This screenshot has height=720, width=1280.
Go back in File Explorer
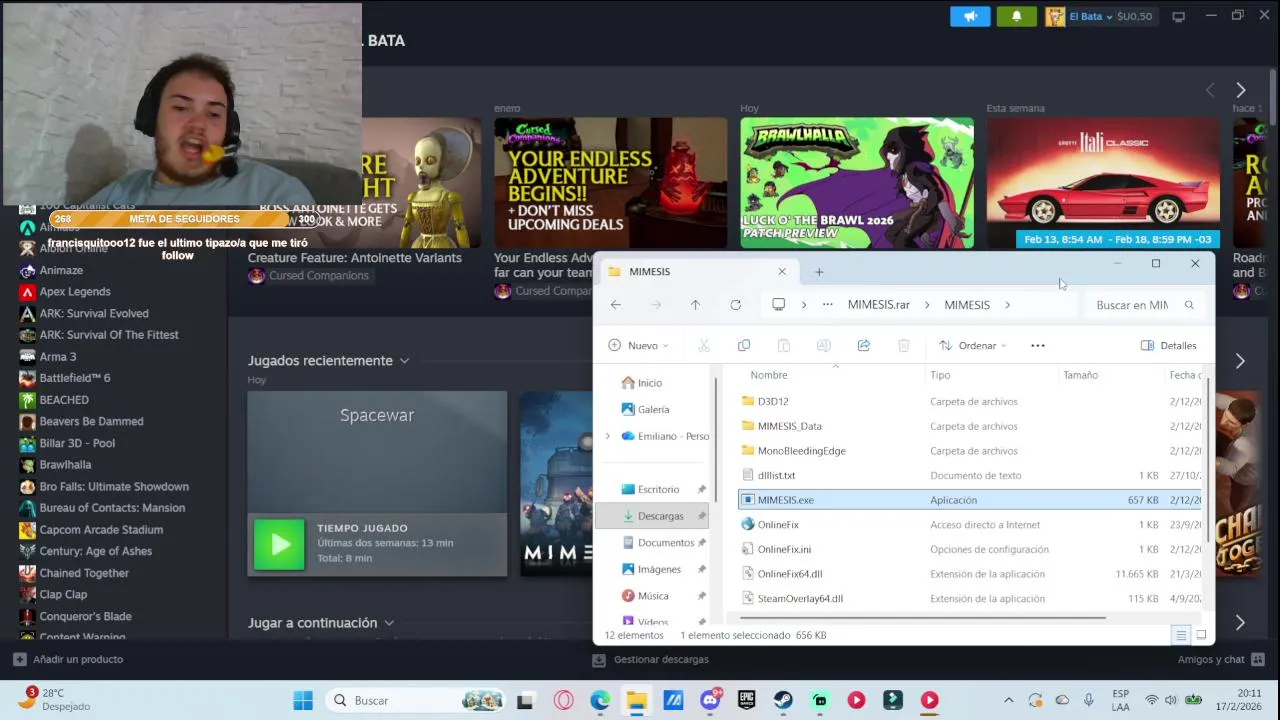[x=616, y=305]
